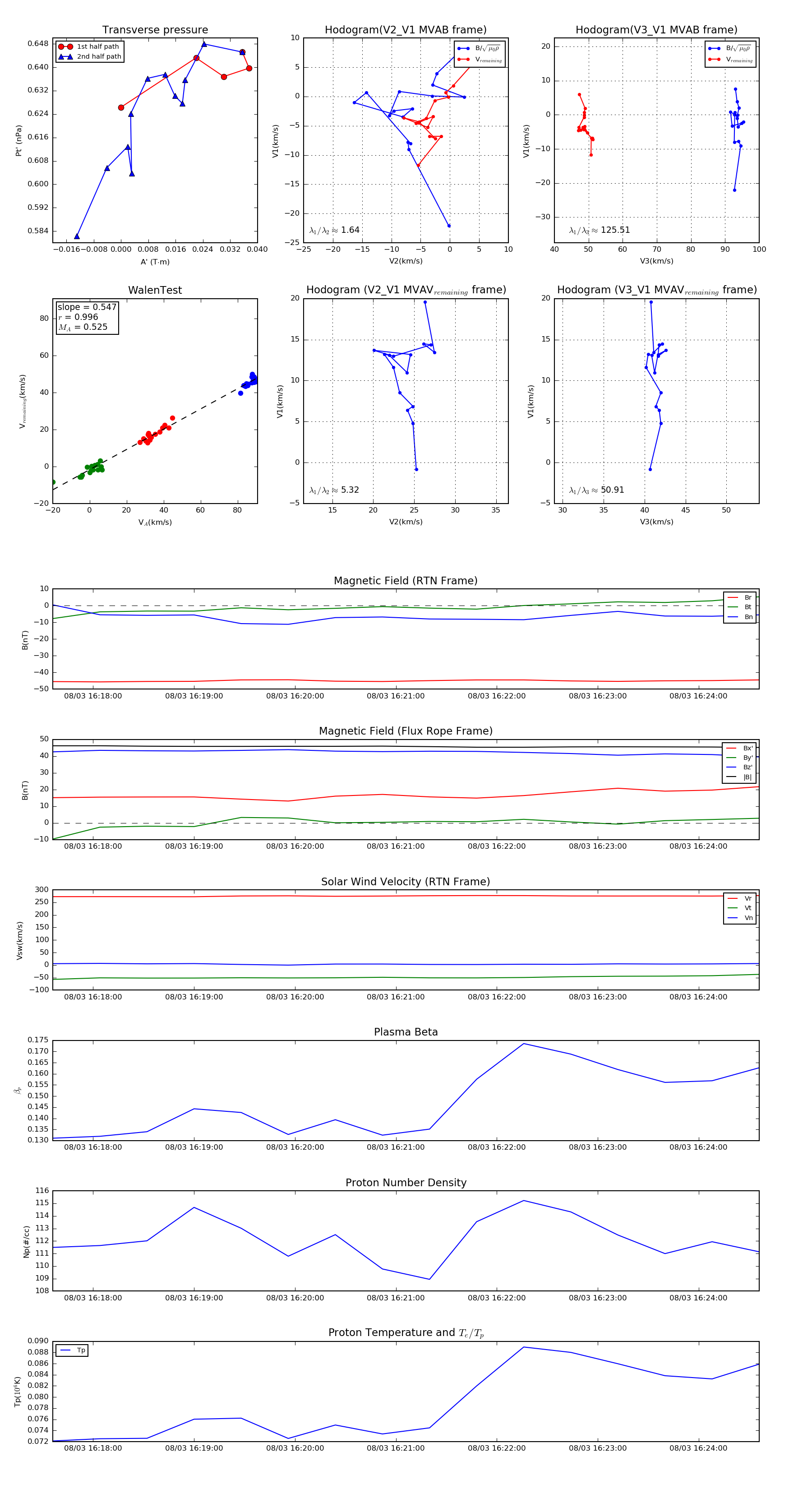The image size is (812, 1489).
Task: Click the "Hodogram(V2_V1 MVAB frame)" title
Action: coord(406,30)
